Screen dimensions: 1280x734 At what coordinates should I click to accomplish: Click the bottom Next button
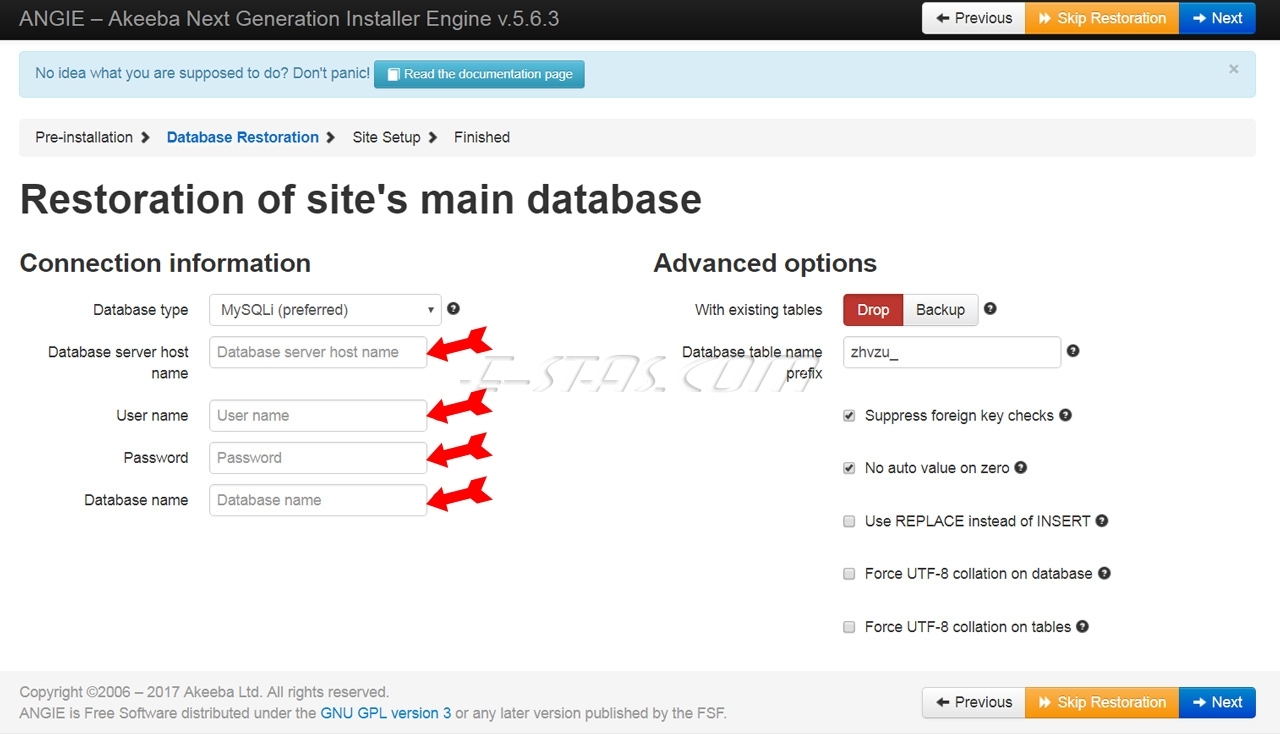[x=1217, y=702]
